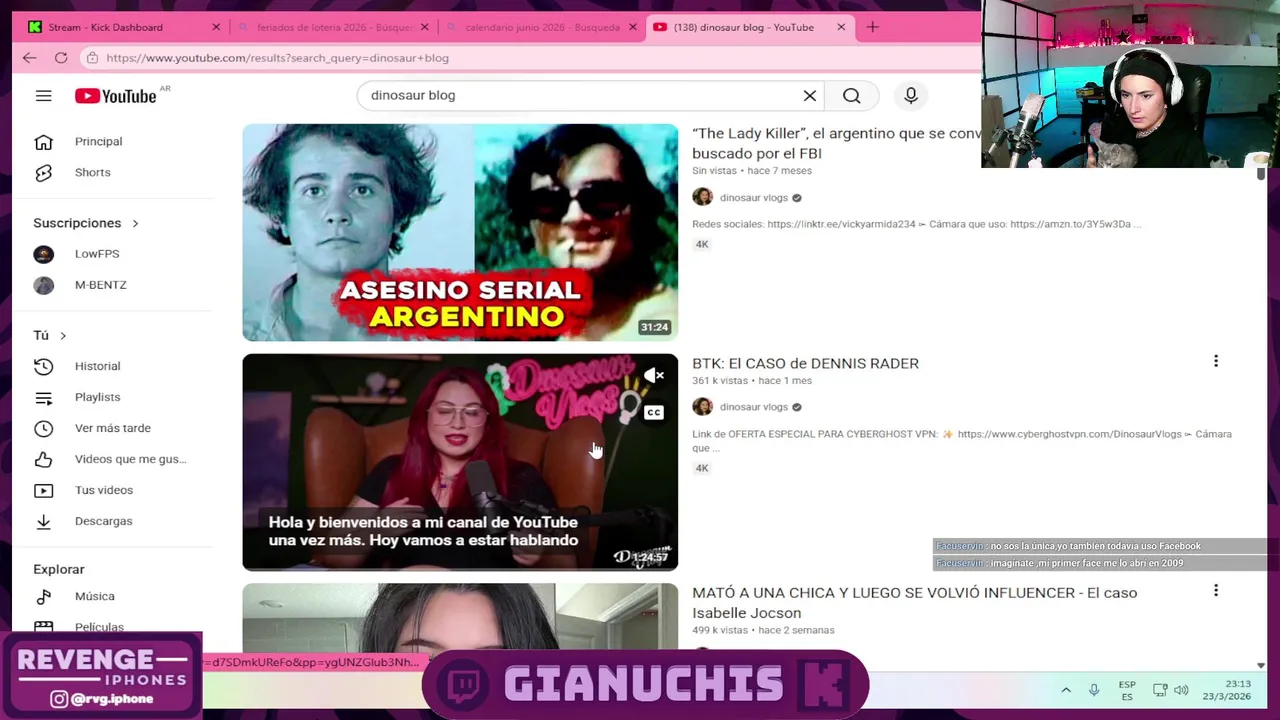Open The Lady Killer video title
This screenshot has width=1280, height=720.
pyautogui.click(x=836, y=143)
